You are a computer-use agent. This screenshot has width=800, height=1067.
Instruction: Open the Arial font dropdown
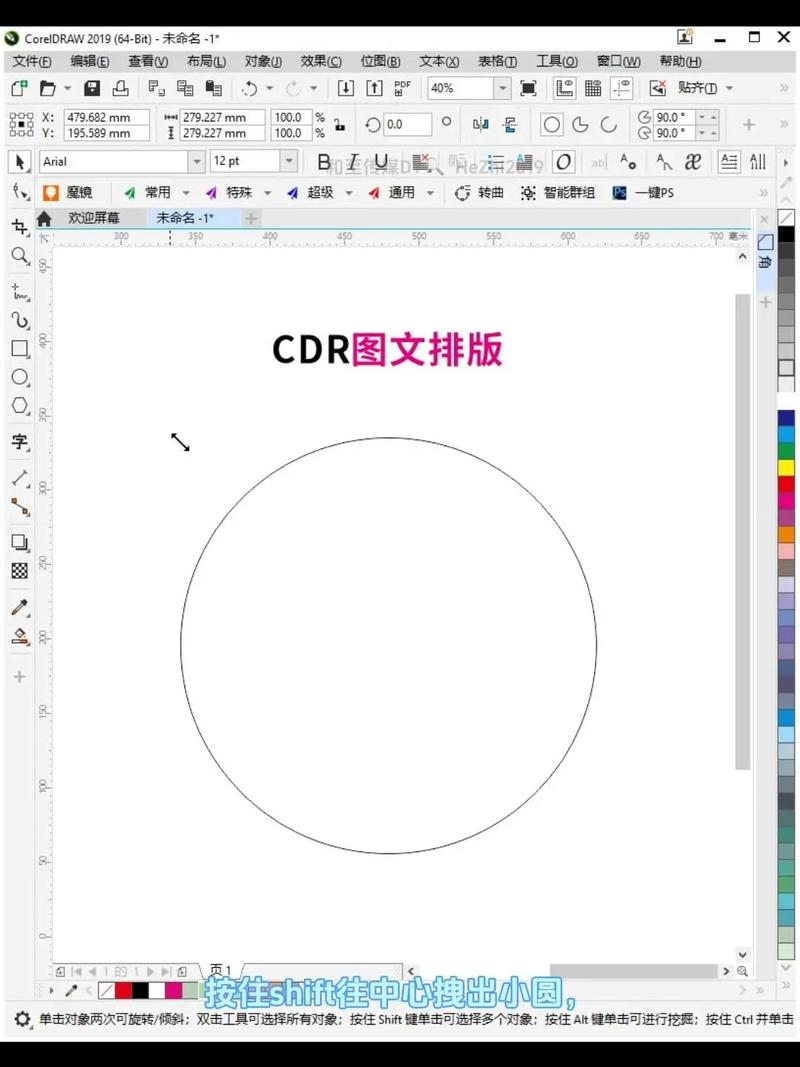(x=196, y=161)
